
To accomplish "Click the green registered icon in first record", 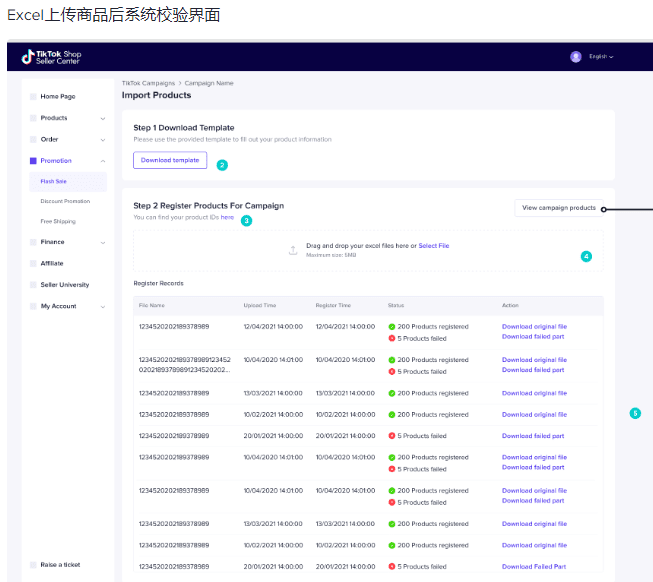I will [391, 327].
